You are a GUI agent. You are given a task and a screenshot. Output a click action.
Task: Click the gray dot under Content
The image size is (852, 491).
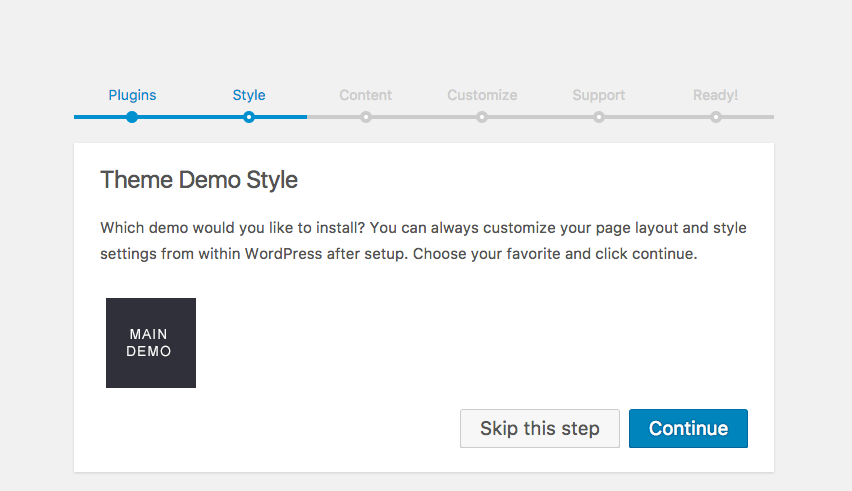tap(366, 117)
